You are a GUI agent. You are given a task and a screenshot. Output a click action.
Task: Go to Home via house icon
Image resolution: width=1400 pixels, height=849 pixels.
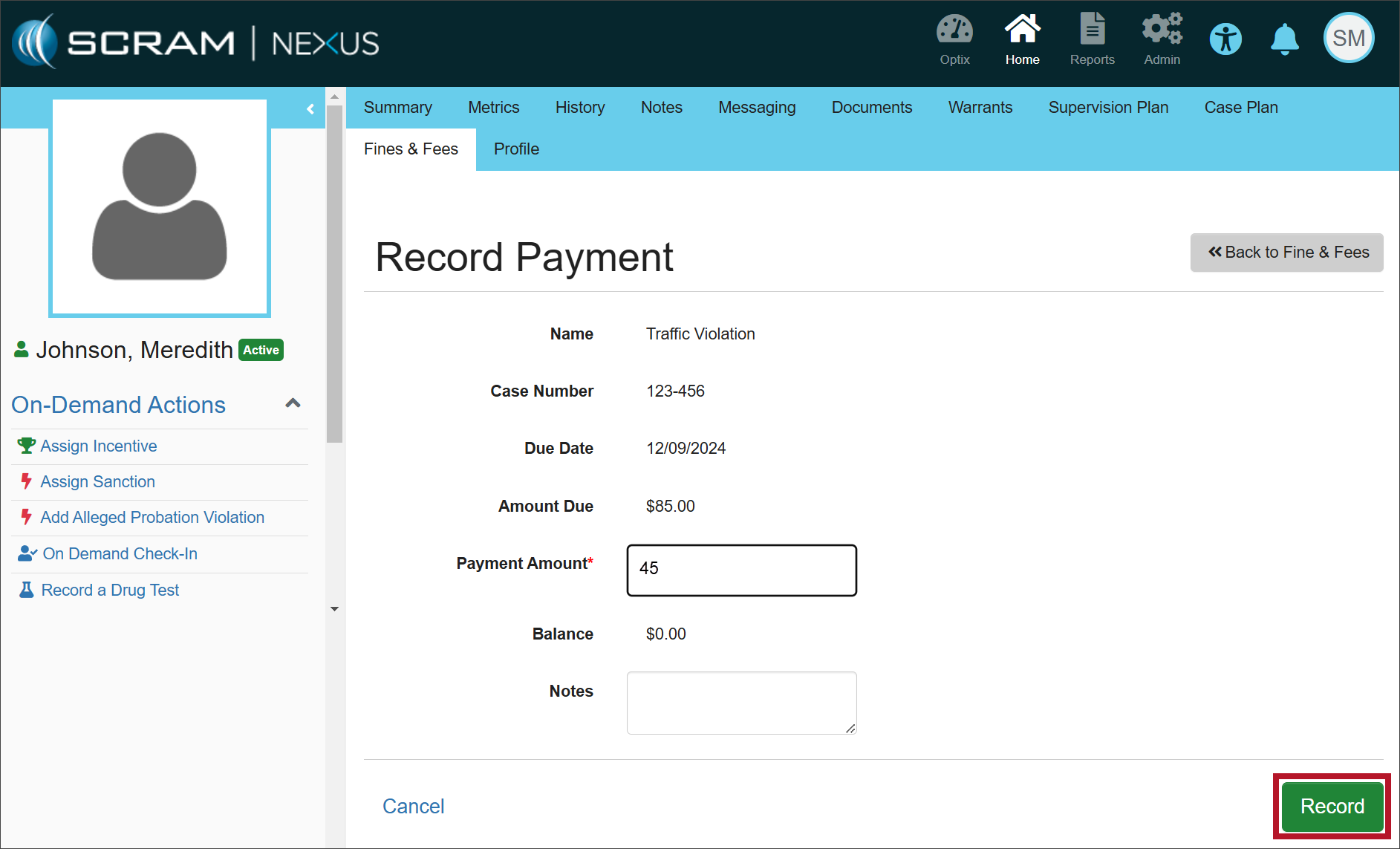coord(1022,30)
